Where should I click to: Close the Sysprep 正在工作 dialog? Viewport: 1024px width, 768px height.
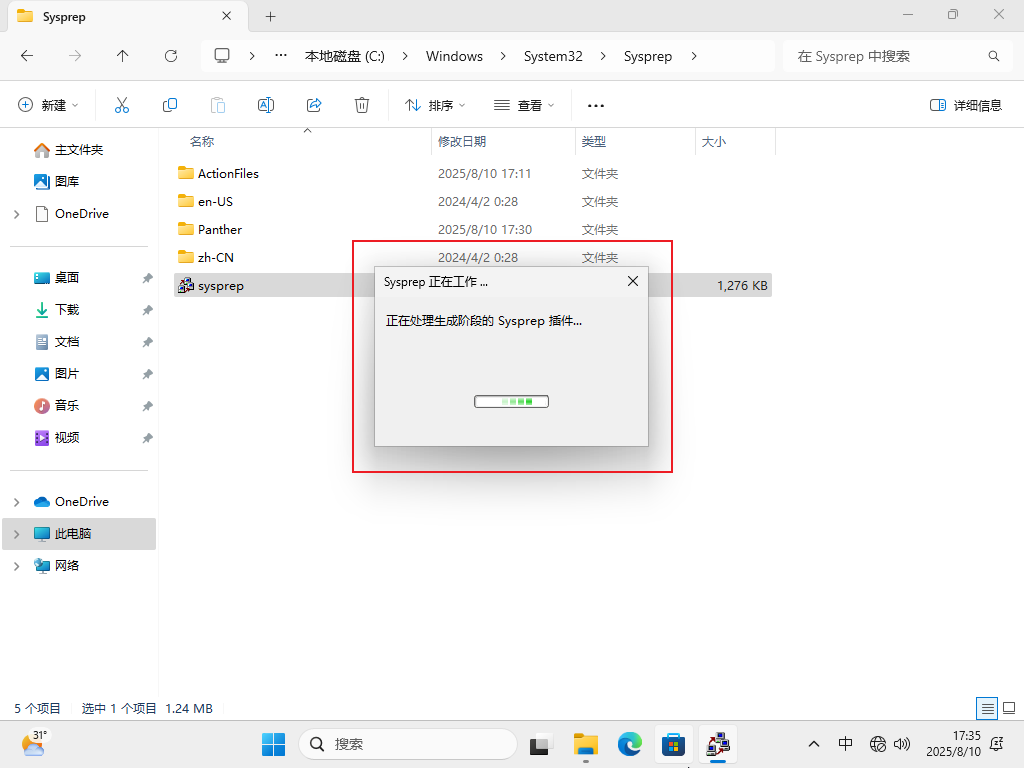(x=633, y=281)
